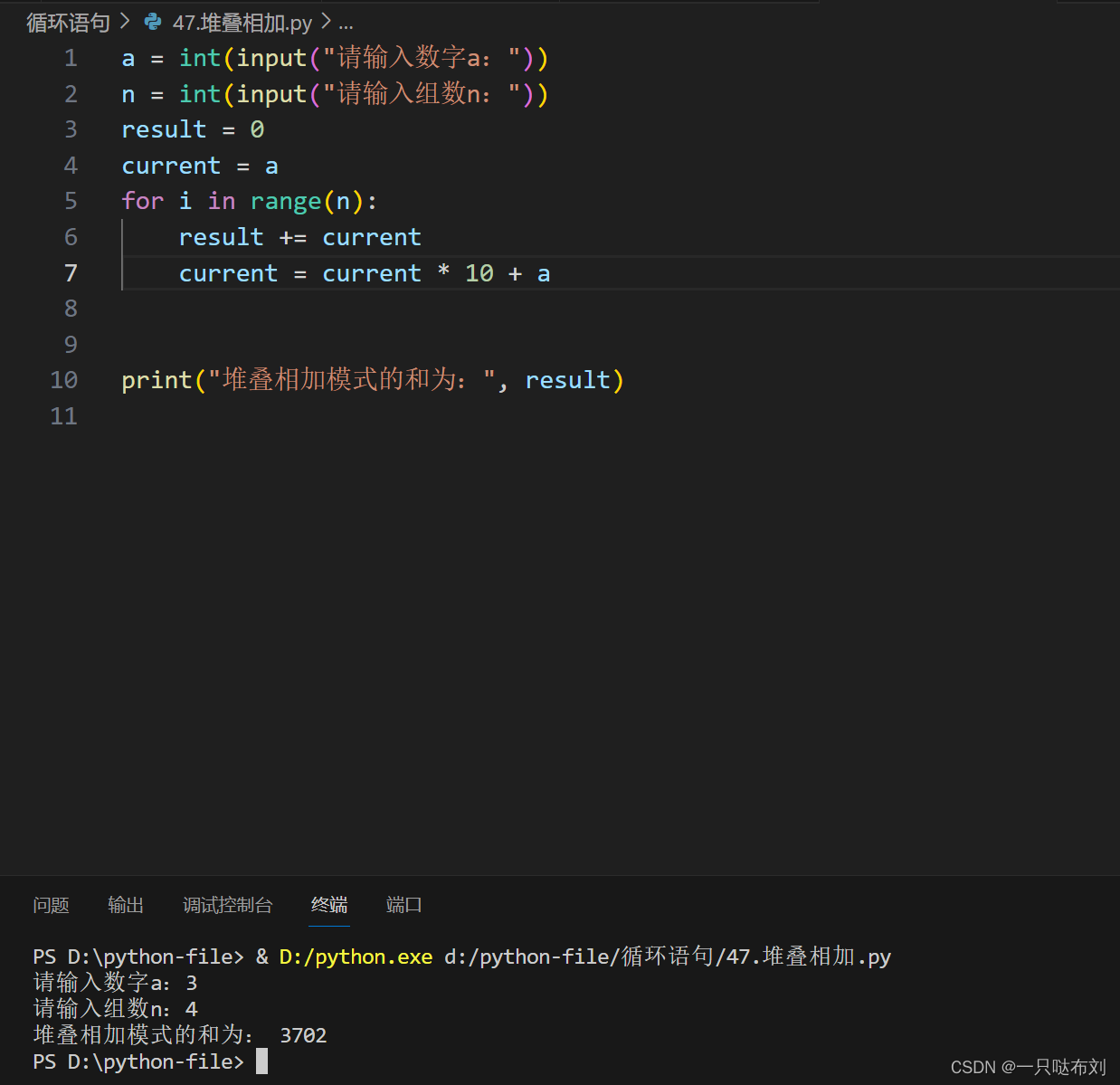The width and height of the screenshot is (1120, 1085).
Task: Open the 47.堆叠相加.py path link in terminal
Action: (x=667, y=957)
